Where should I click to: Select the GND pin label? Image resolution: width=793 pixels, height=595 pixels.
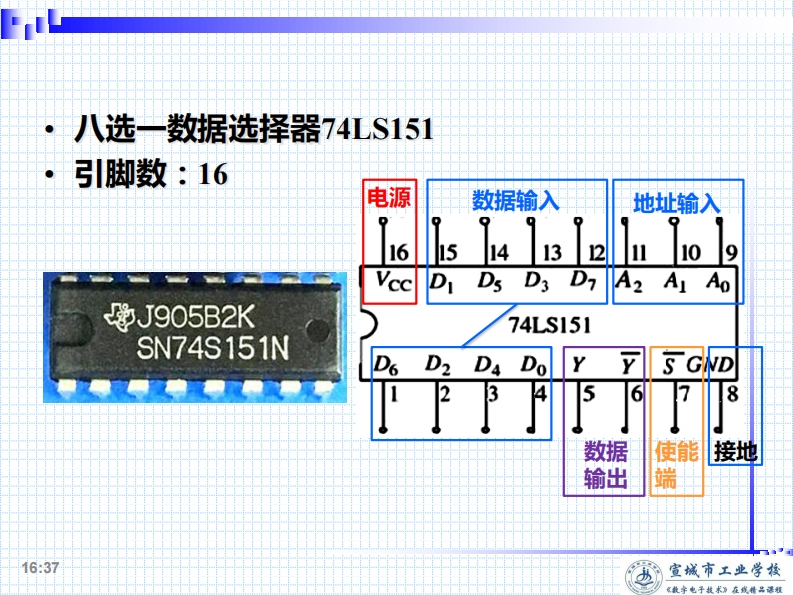pos(710,363)
